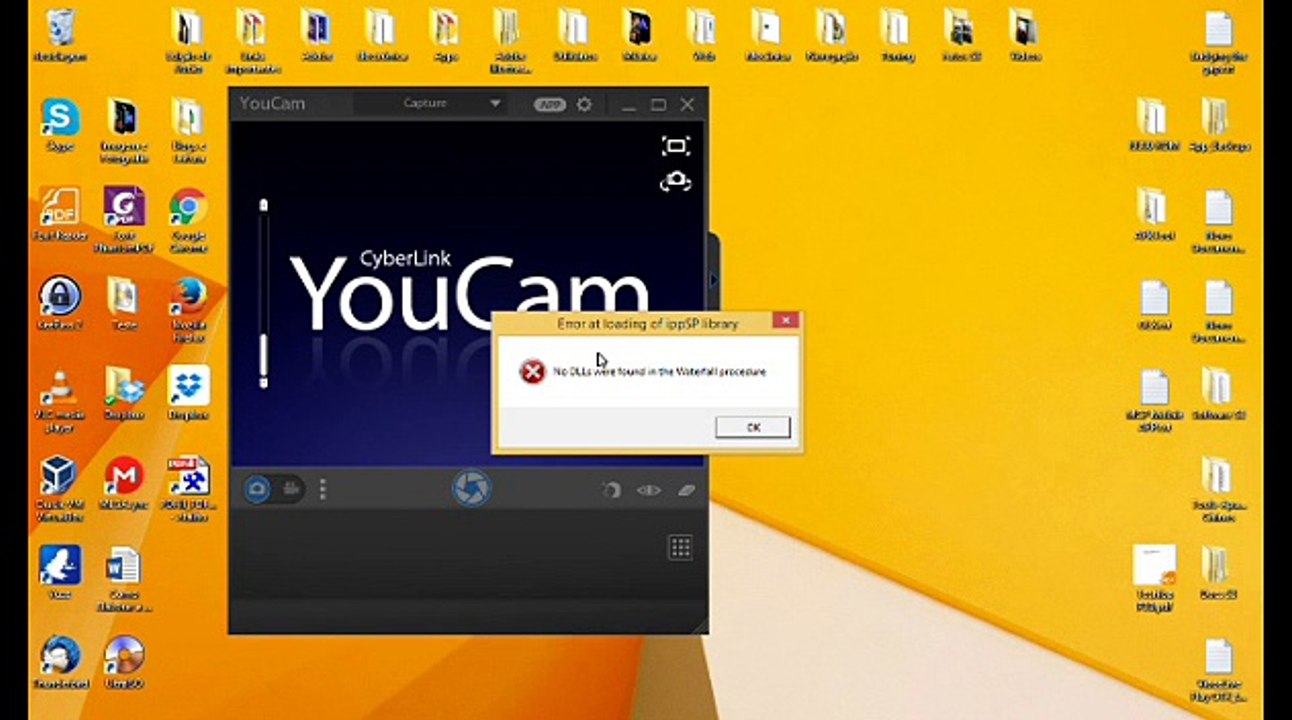Select the eraser icon in the YouCam toolbar
This screenshot has width=1292, height=720.
[x=685, y=490]
